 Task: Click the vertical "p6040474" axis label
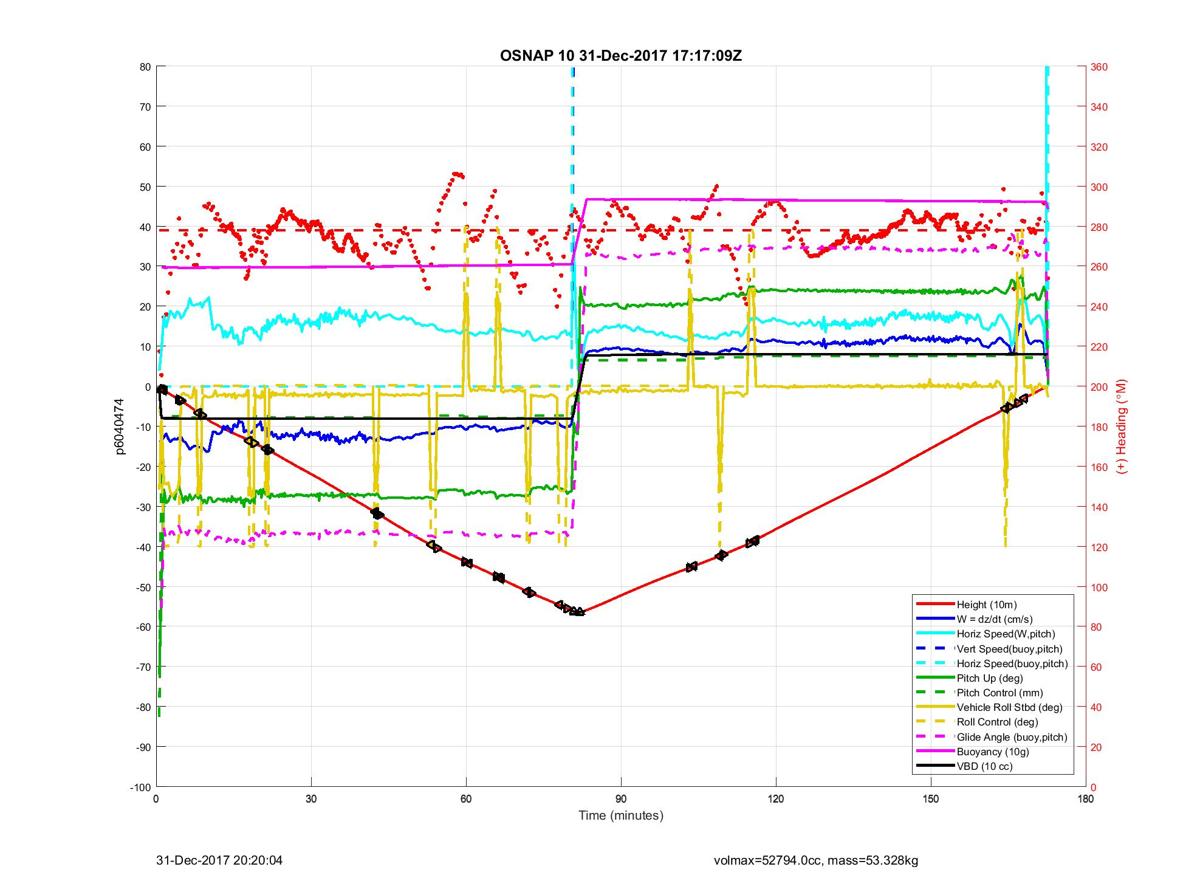pos(119,428)
